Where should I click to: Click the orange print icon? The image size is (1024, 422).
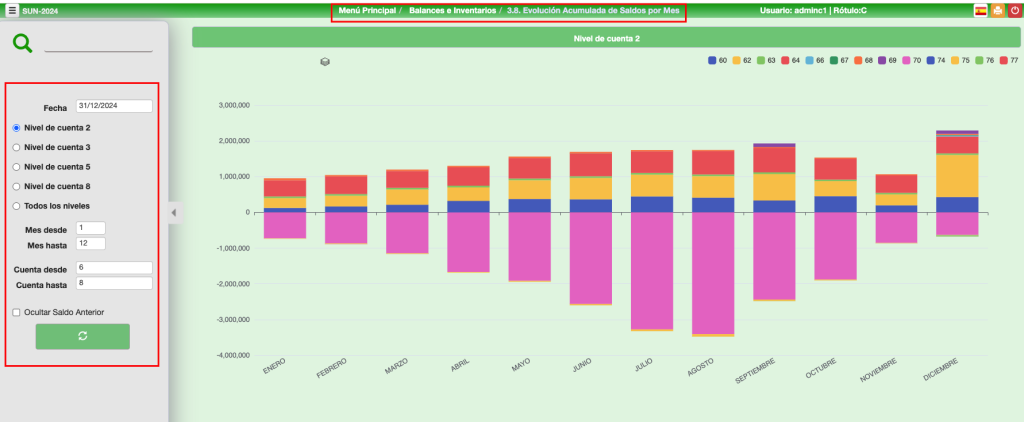(x=996, y=10)
